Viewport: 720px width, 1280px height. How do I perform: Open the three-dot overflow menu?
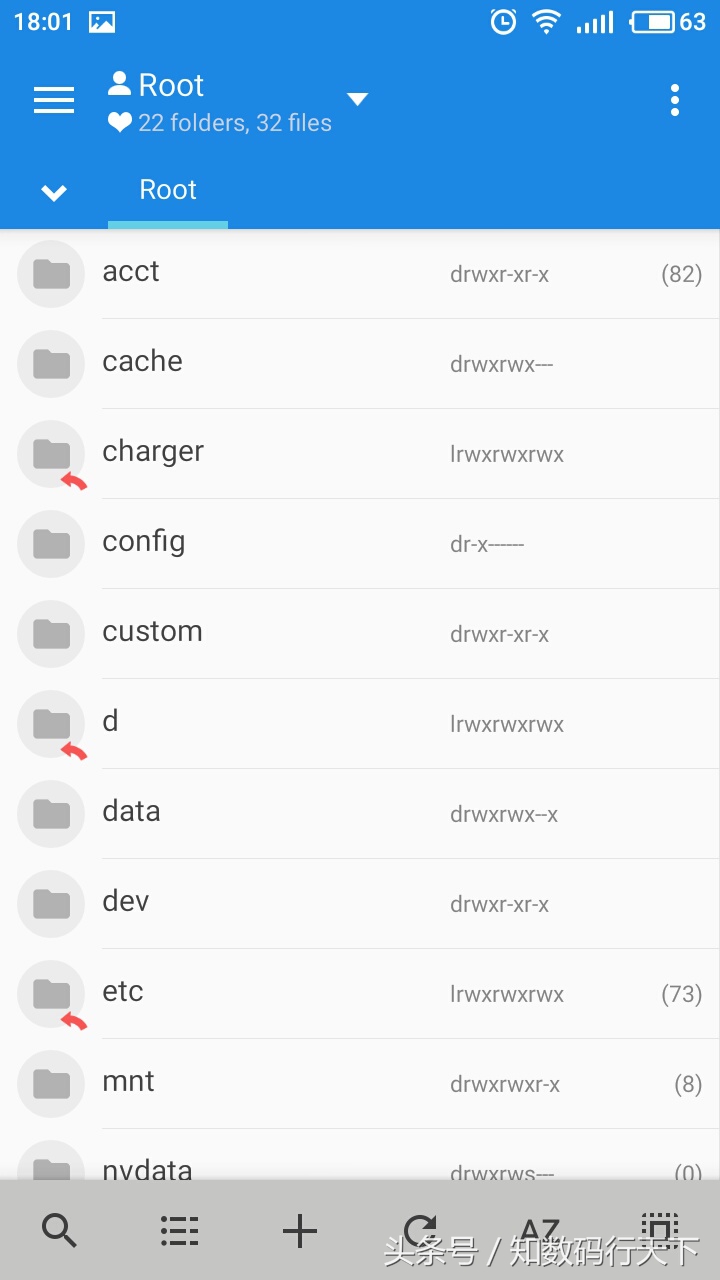(x=675, y=100)
